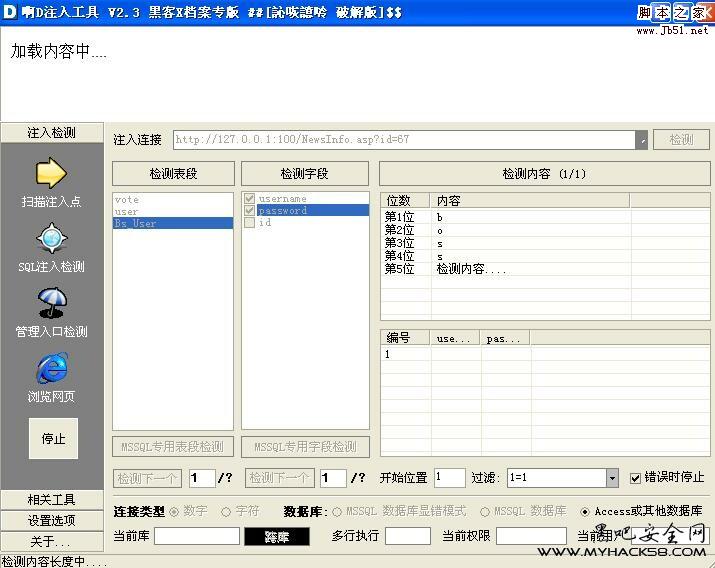
Task: Click the 开始位置 input field
Action: (x=450, y=478)
